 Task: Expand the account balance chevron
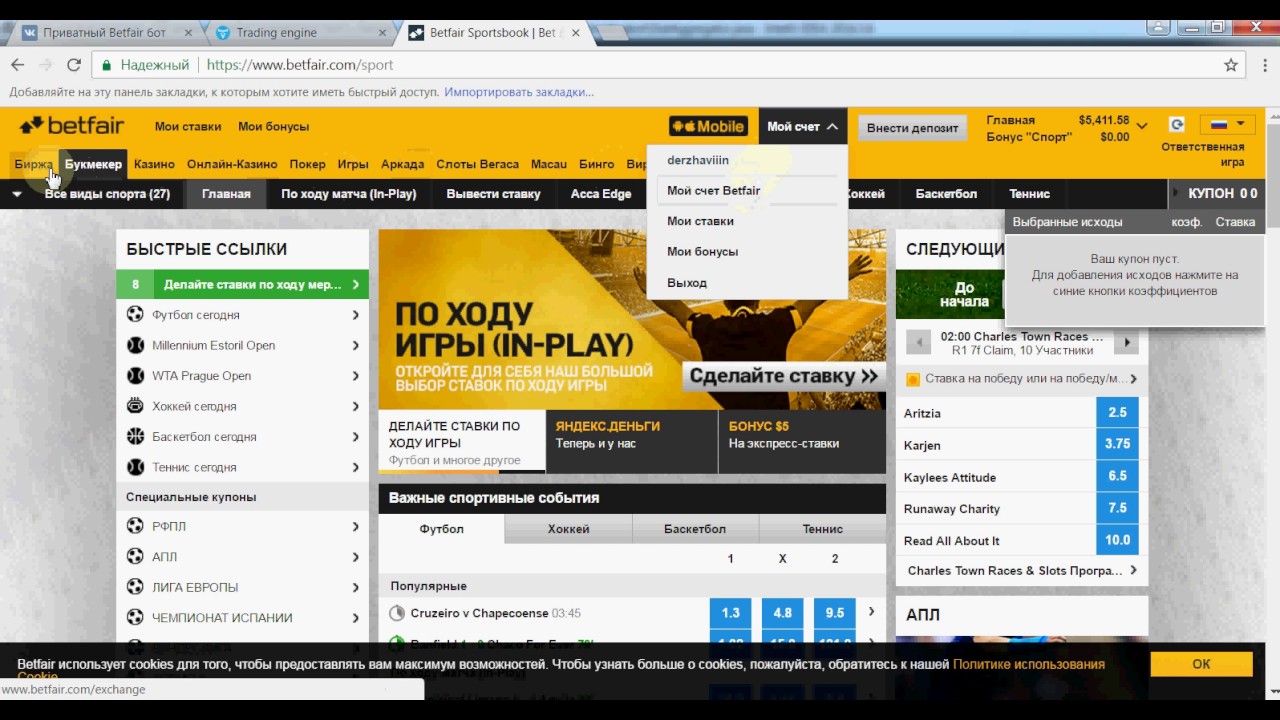pos(1142,126)
